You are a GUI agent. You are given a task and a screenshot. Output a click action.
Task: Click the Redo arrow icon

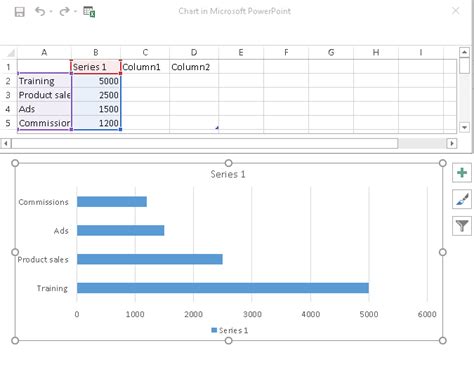pyautogui.click(x=64, y=11)
